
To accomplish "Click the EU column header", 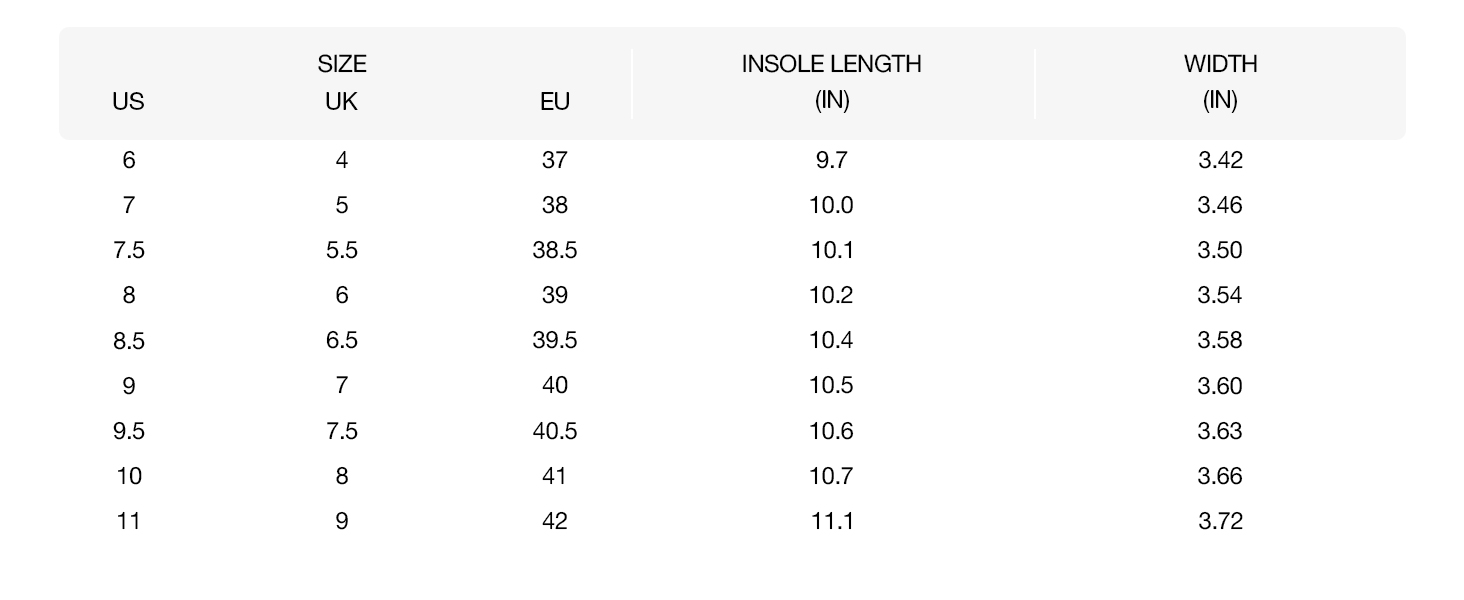I will coord(554,101).
